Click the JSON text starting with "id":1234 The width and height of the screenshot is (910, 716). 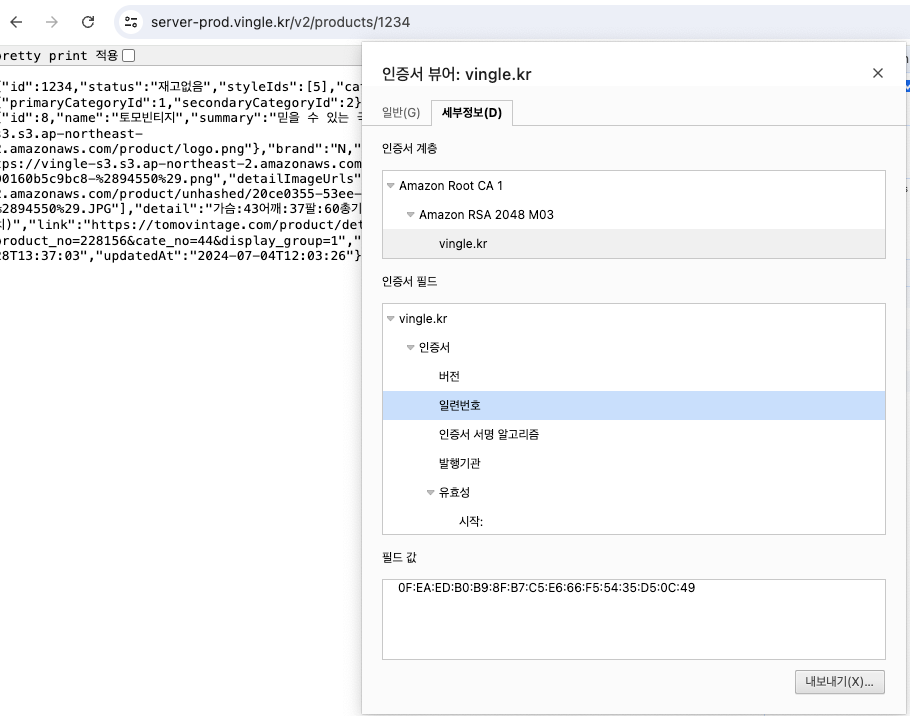click(x=180, y=87)
